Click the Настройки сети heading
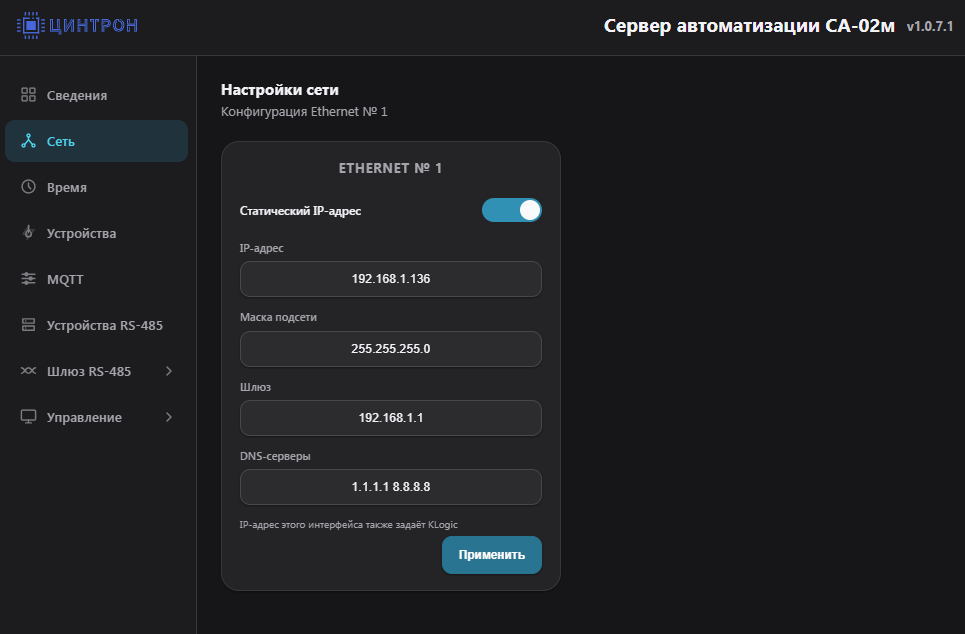 pyautogui.click(x=280, y=90)
